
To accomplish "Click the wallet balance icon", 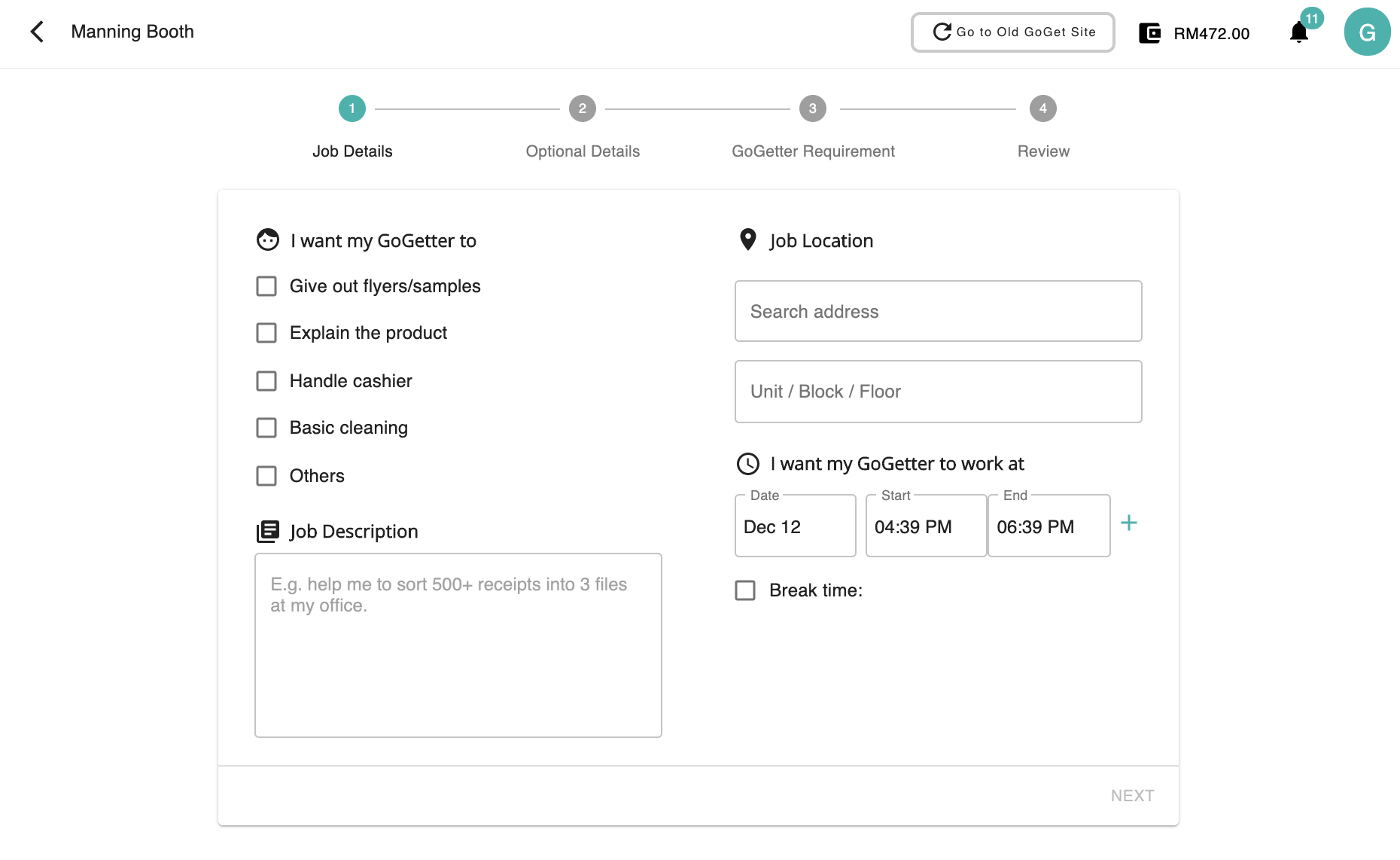I will point(1149,33).
